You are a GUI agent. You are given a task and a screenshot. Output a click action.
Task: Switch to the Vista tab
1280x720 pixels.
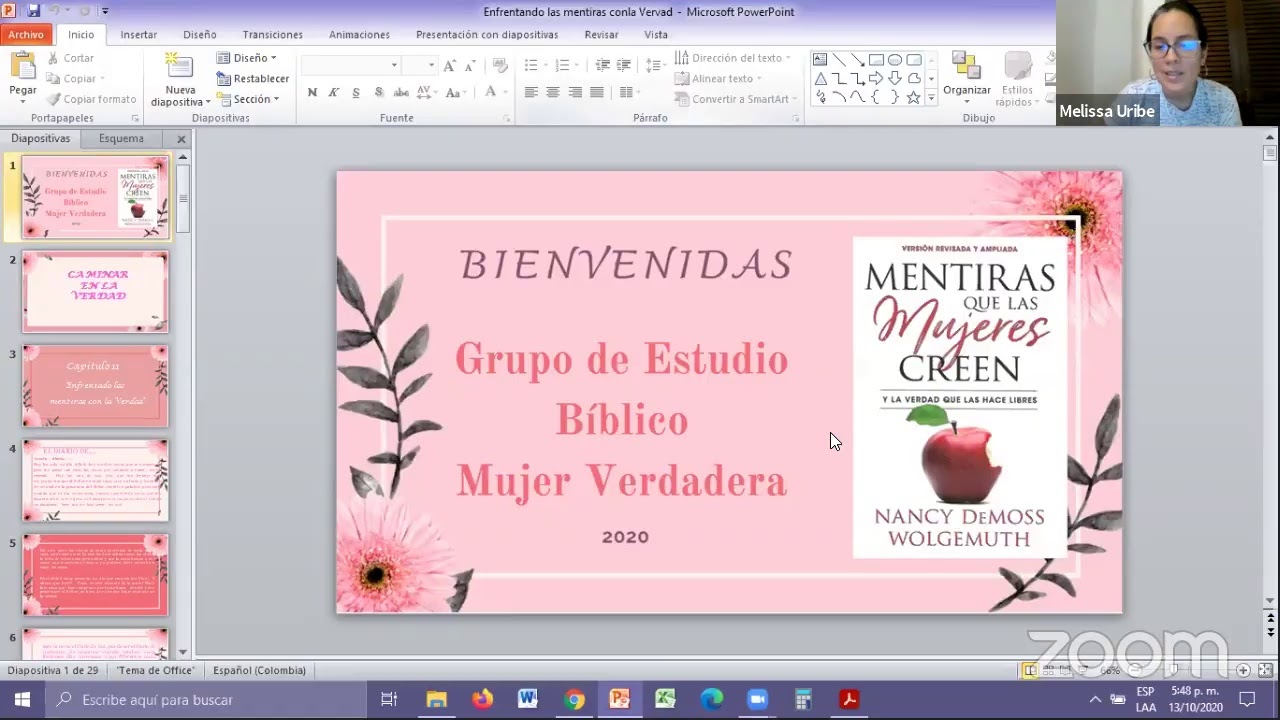click(x=656, y=34)
